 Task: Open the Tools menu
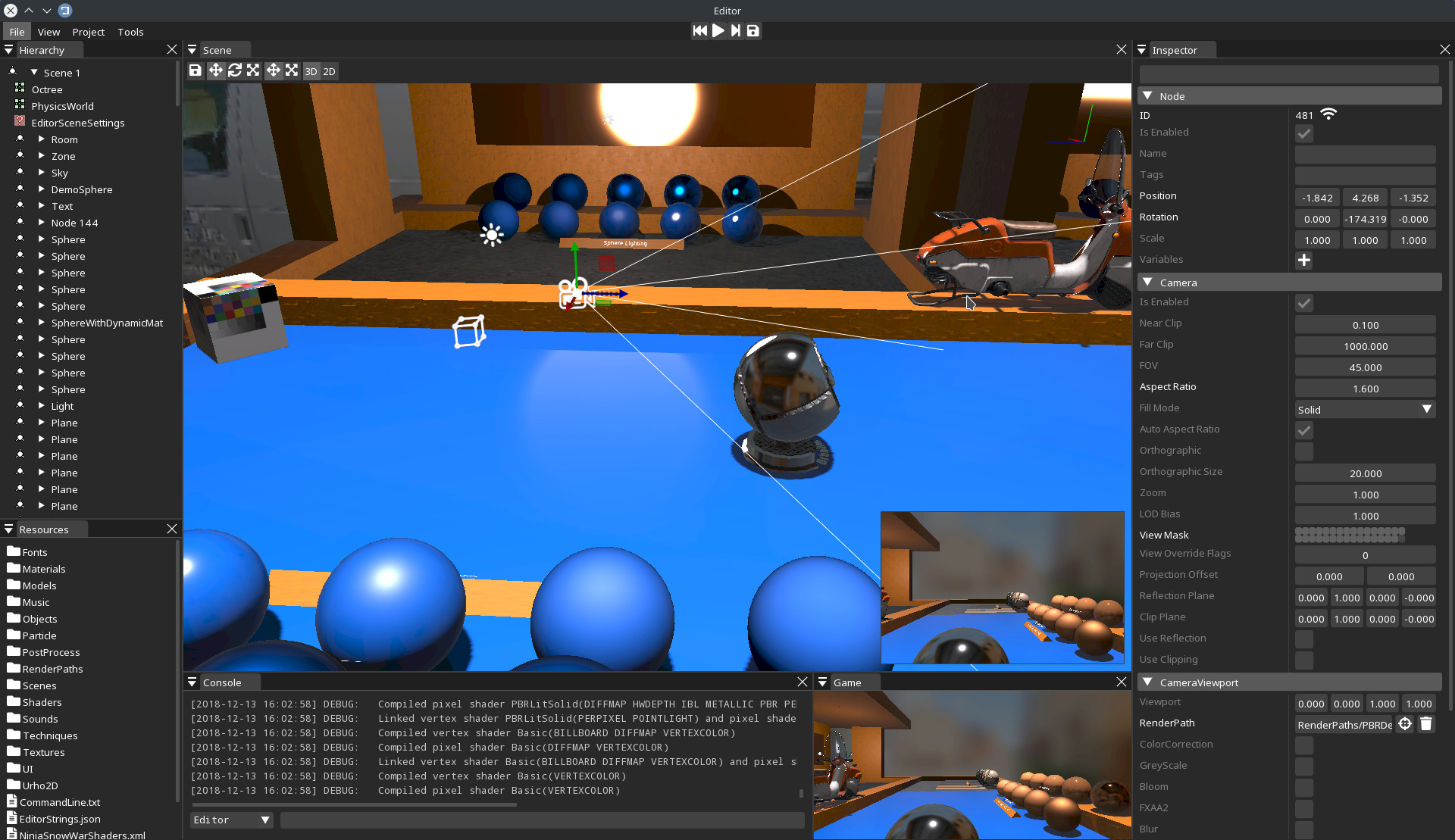(130, 32)
